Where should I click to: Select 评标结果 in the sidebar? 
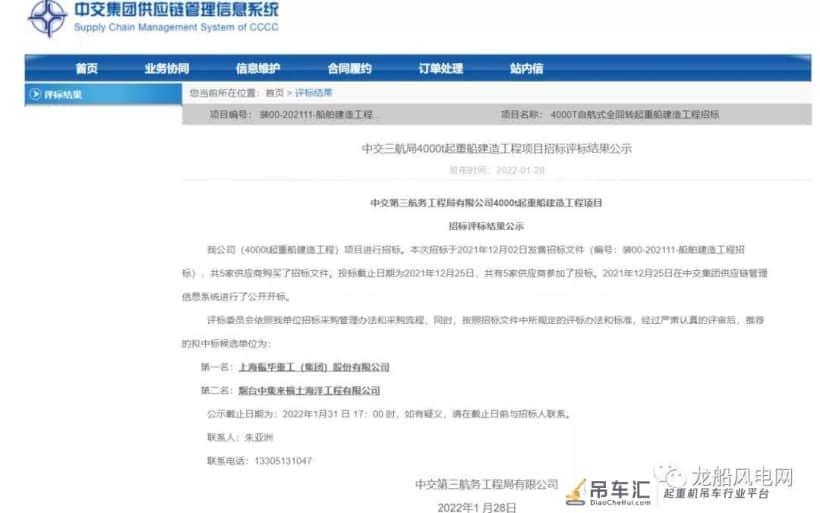[63, 95]
